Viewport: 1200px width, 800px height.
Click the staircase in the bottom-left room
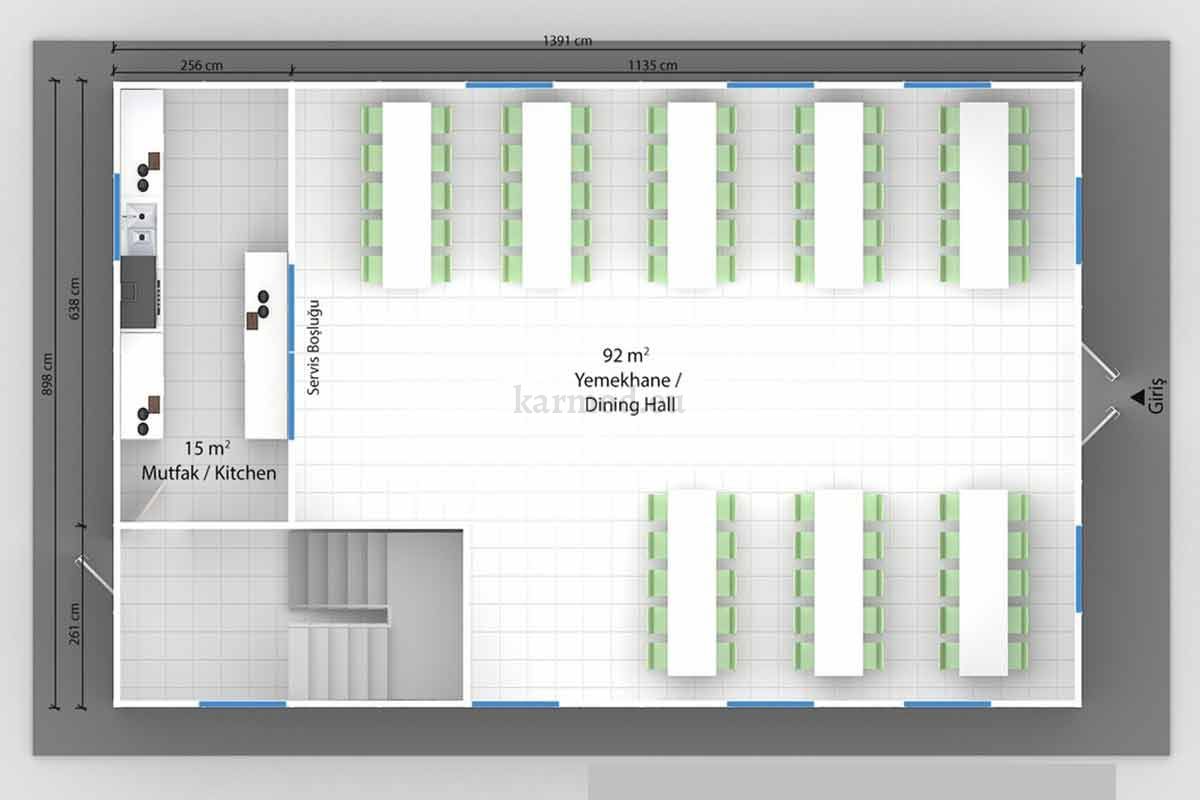340,615
